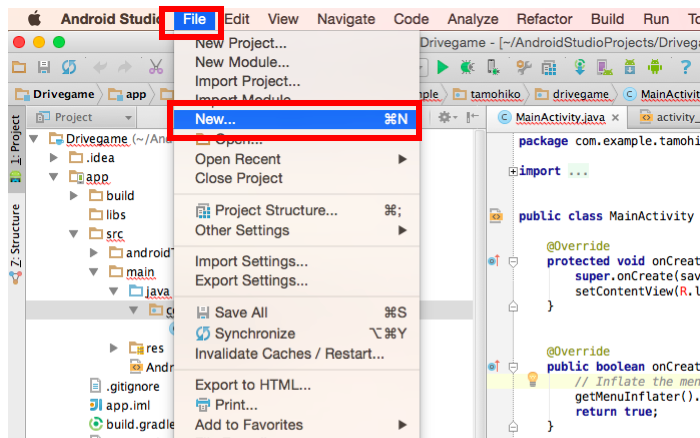This screenshot has height=438, width=700.
Task: Open the Run menu
Action: (656, 19)
